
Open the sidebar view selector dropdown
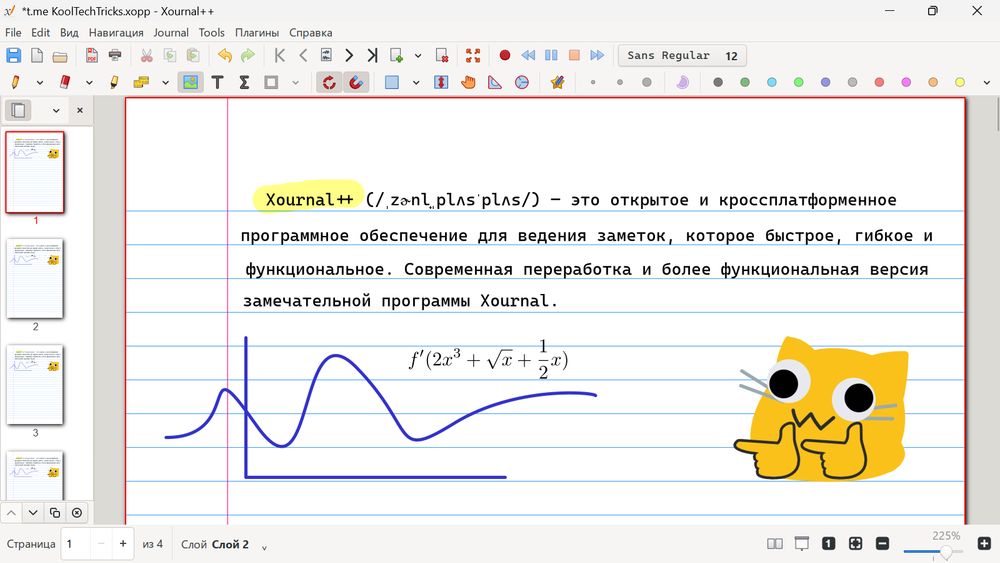tap(56, 111)
